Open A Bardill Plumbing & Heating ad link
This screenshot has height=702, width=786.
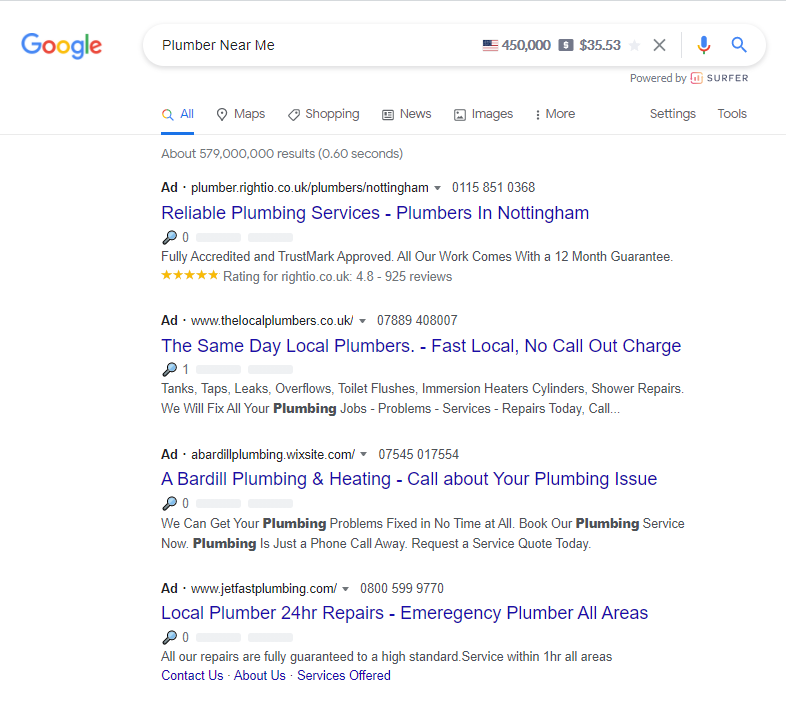point(409,479)
